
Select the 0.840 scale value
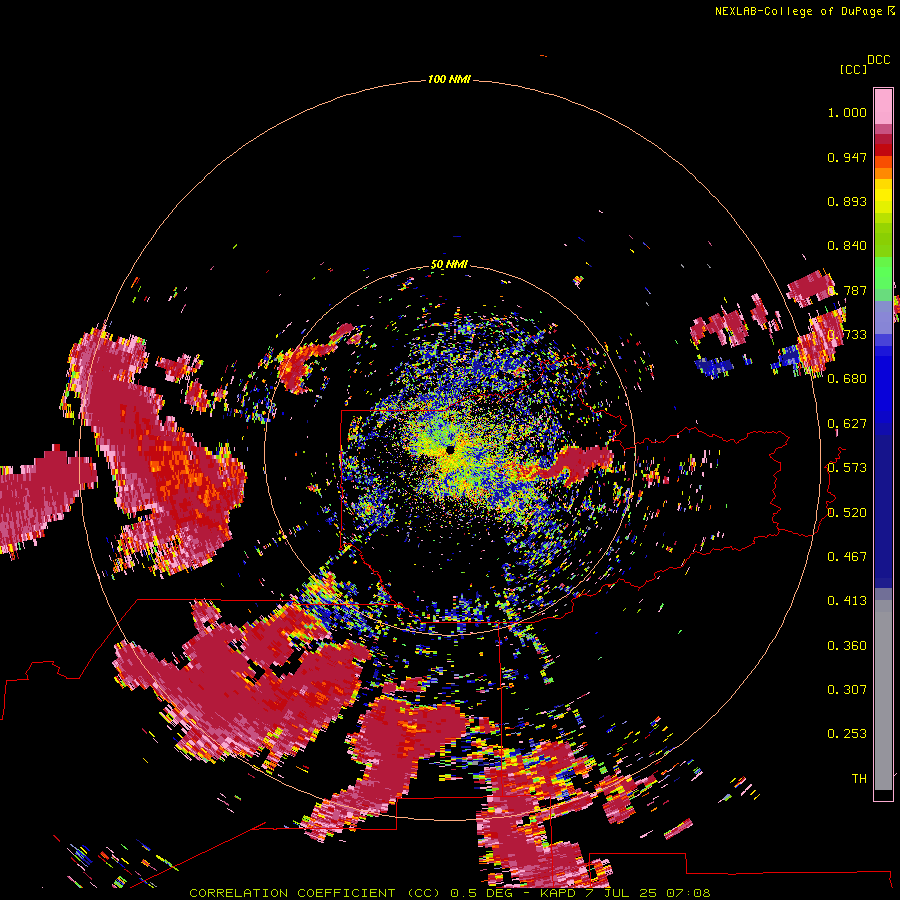pyautogui.click(x=847, y=246)
